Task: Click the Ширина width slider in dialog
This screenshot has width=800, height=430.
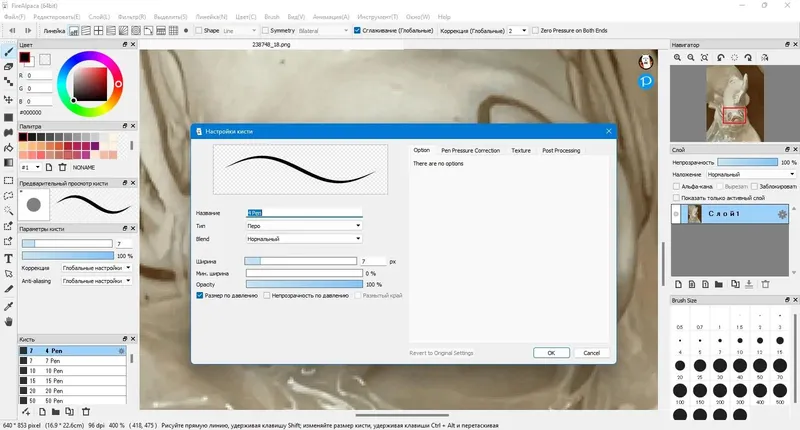Action: pyautogui.click(x=301, y=261)
